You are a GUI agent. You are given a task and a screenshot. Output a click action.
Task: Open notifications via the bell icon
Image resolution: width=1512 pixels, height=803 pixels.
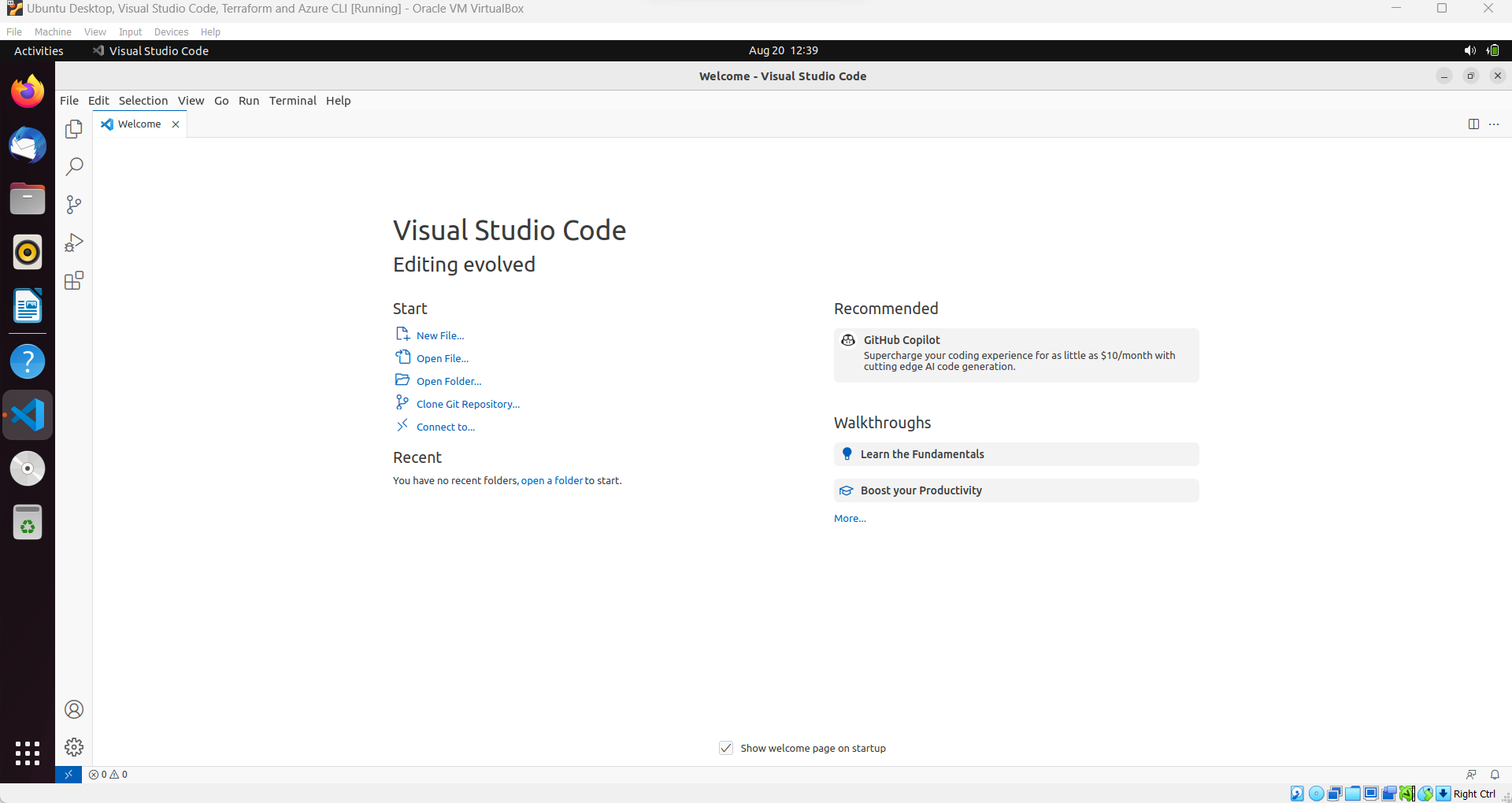coord(1495,775)
